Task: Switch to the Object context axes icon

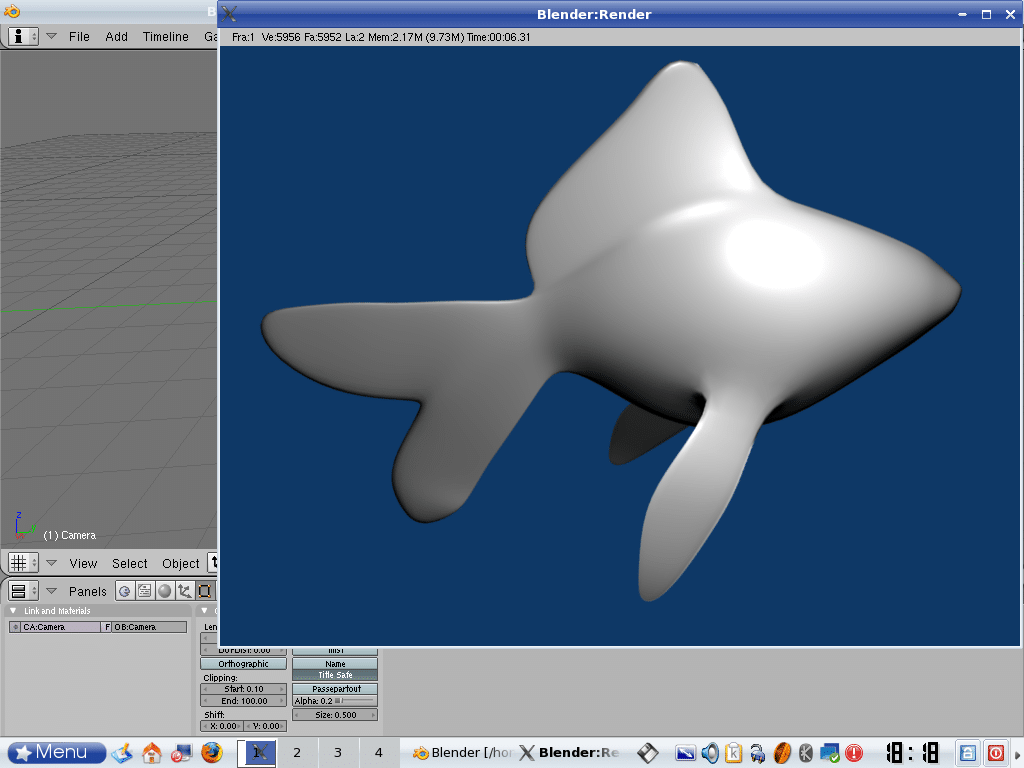Action: 185,591
